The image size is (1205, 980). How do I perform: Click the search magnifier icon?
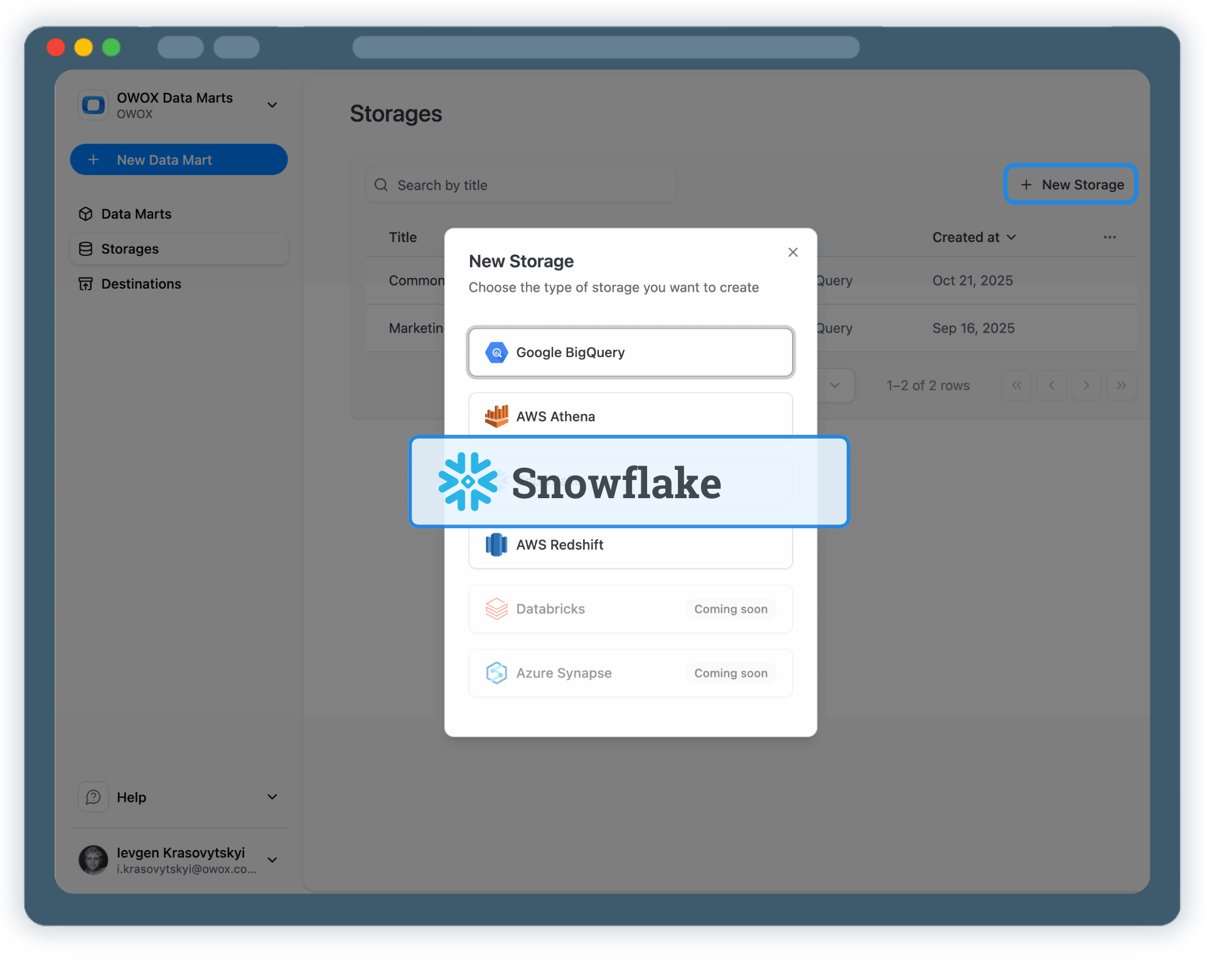coord(382,184)
